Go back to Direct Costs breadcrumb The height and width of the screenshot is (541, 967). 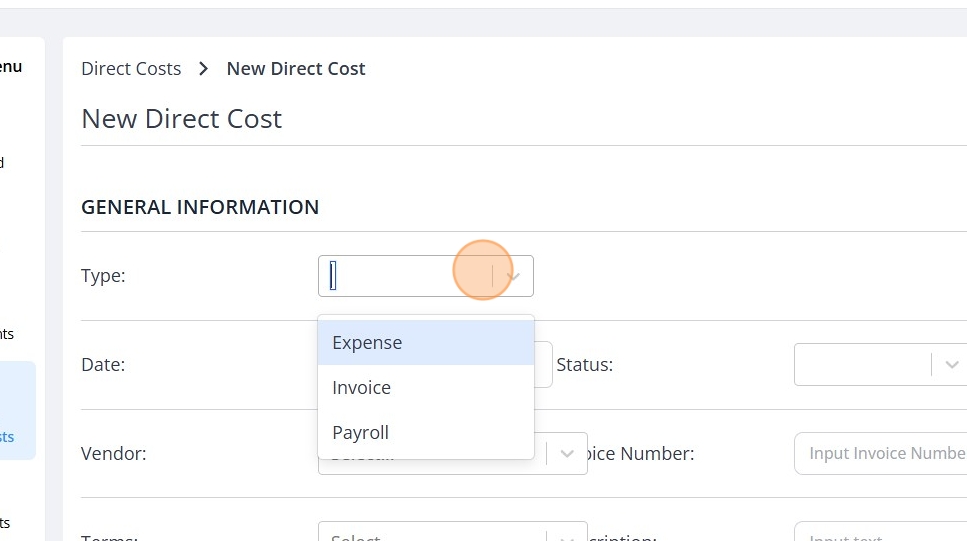click(x=131, y=69)
